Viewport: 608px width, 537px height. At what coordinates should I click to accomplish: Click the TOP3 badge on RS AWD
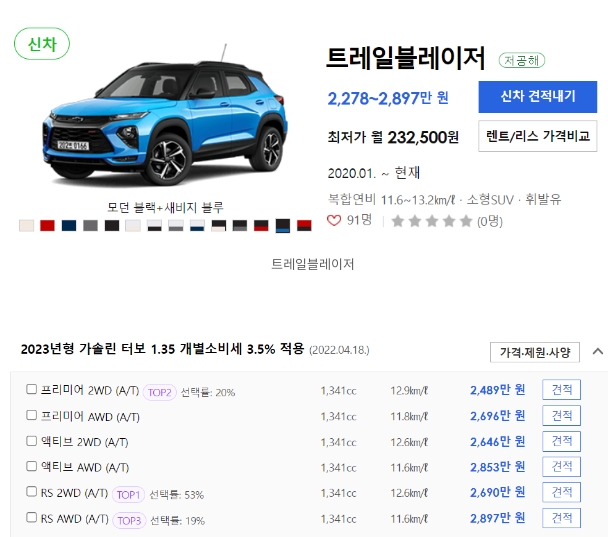129,520
